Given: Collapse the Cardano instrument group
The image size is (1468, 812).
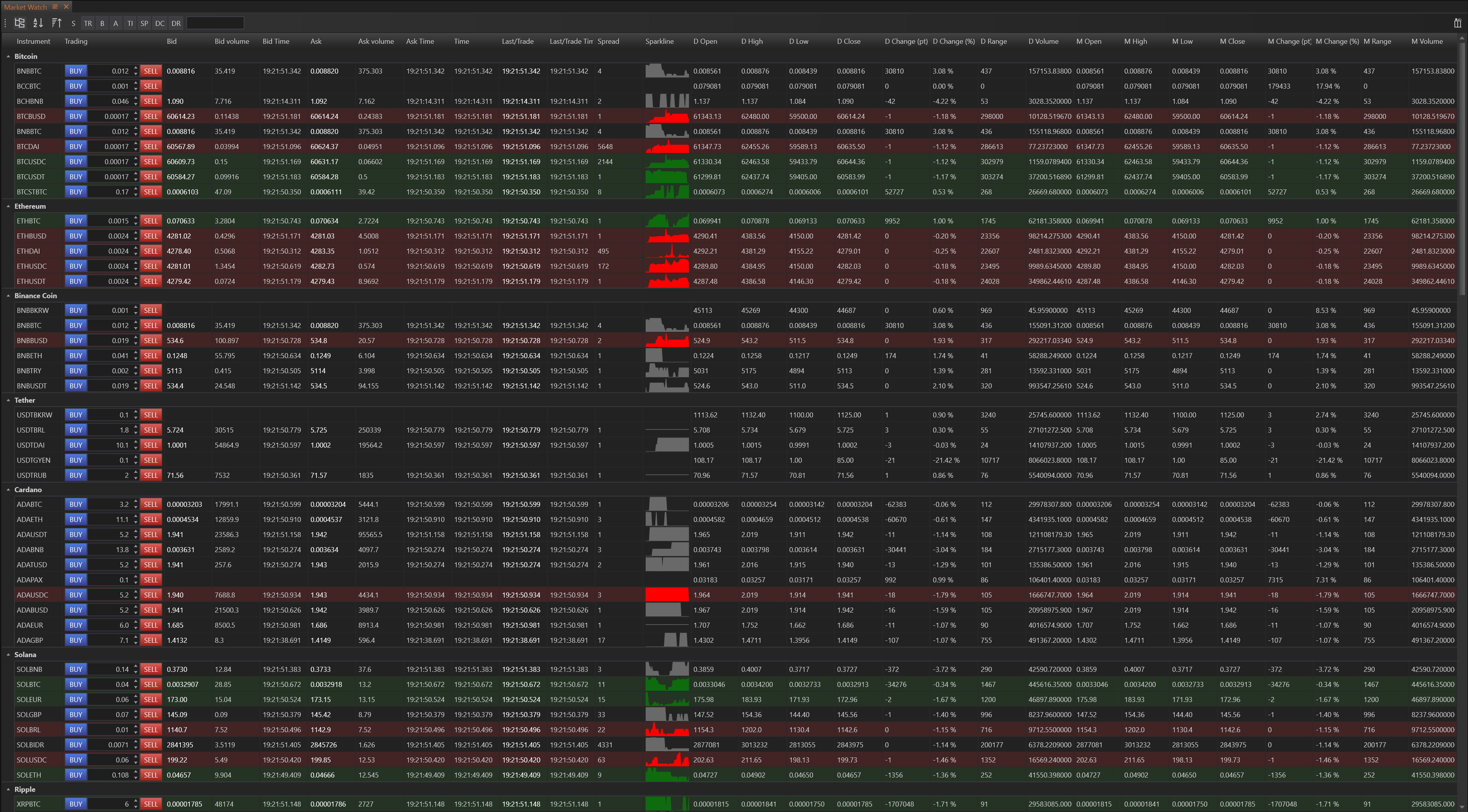Looking at the screenshot, I should (9, 489).
